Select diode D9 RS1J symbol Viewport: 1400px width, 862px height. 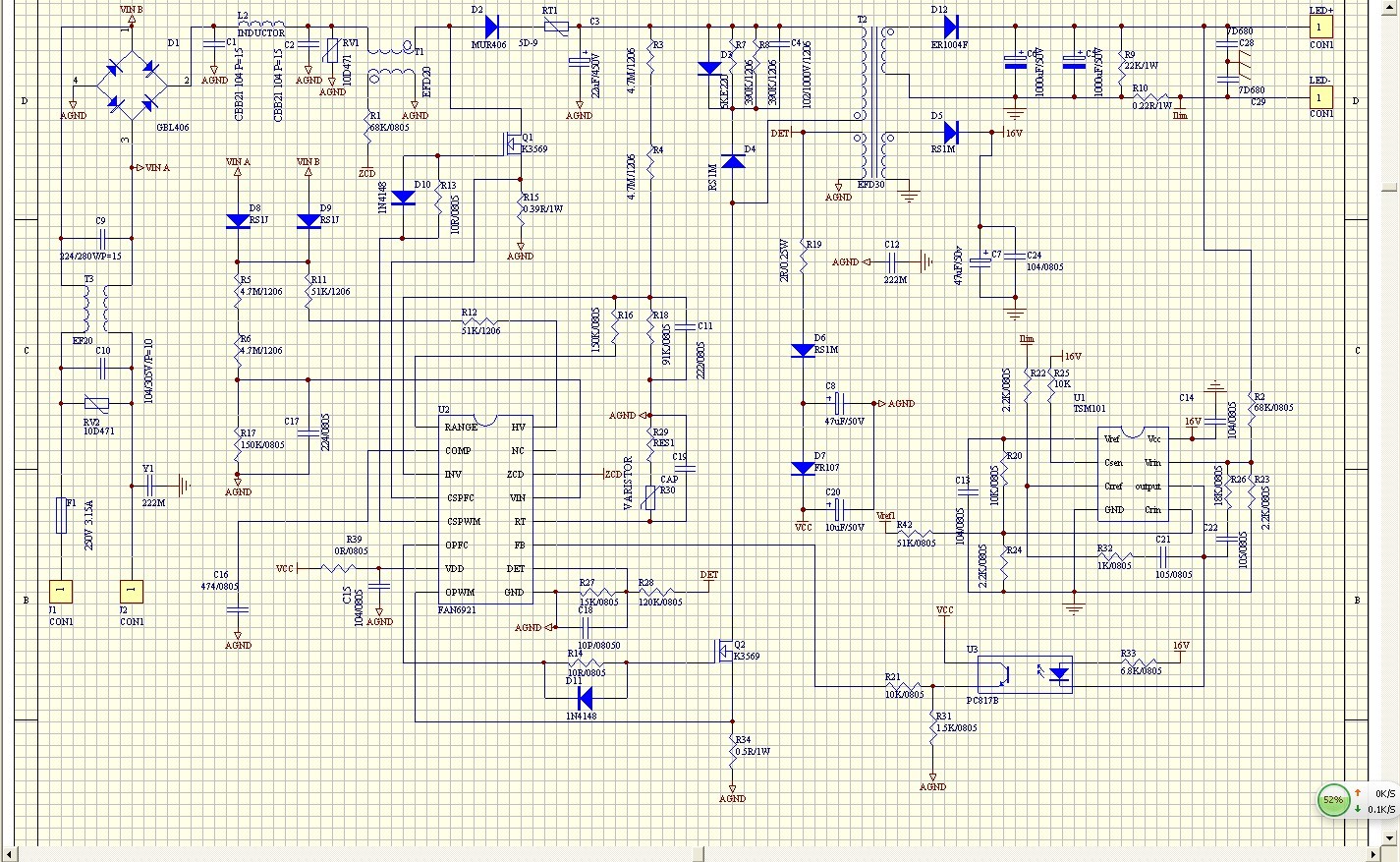[308, 222]
